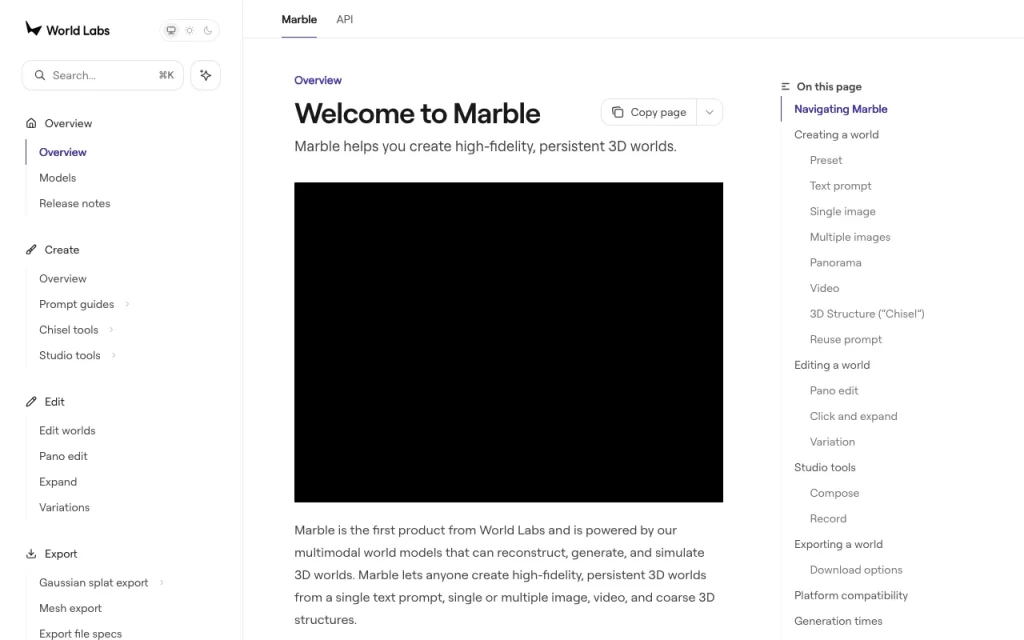Click the copy icon in Copy page button
The image size is (1024, 640).
(617, 112)
